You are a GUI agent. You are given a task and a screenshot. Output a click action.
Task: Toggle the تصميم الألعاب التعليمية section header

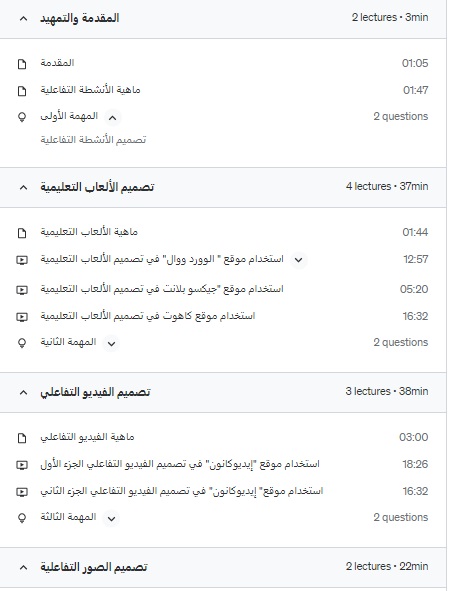223,187
